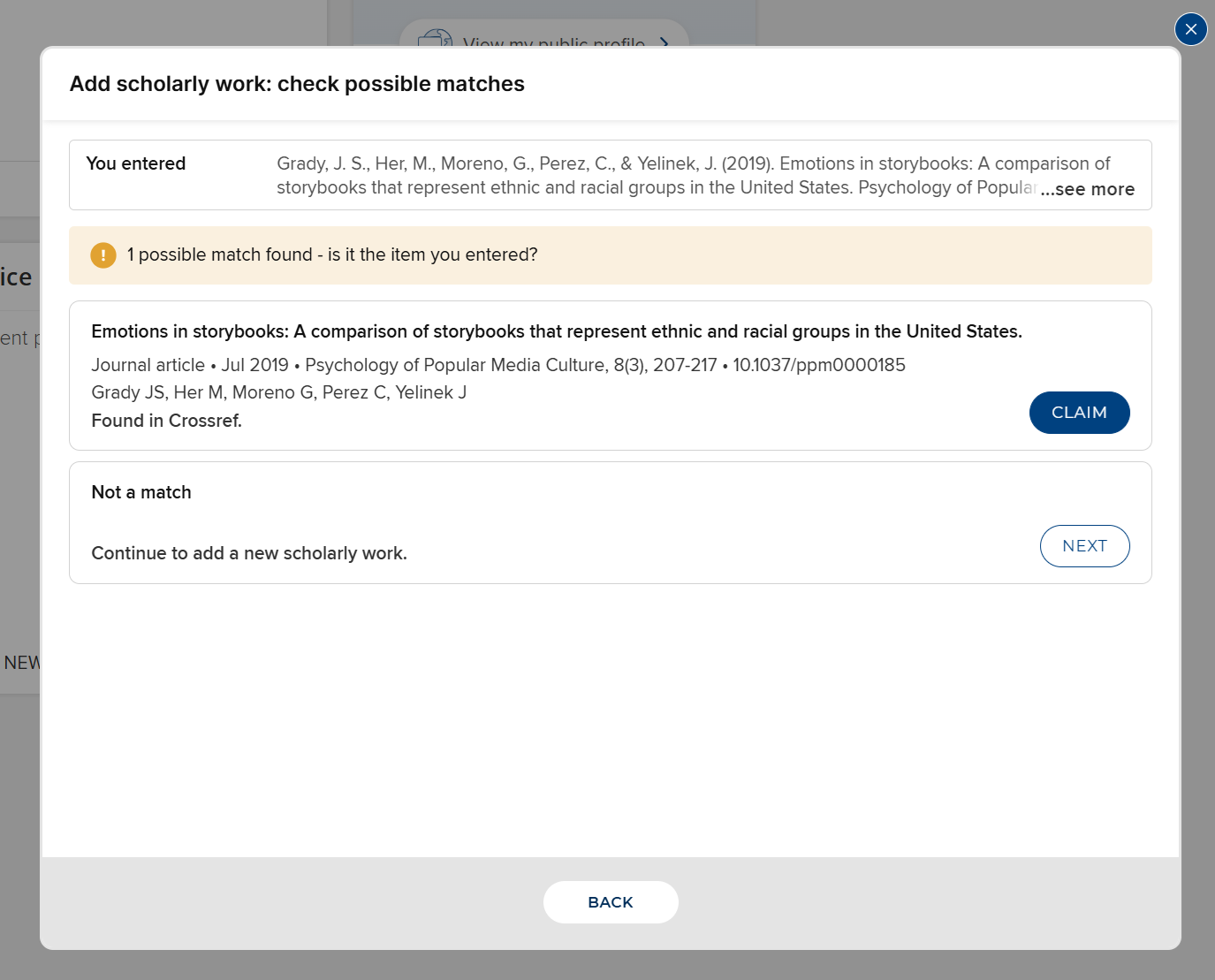
Task: Click the matched article title about storybooks
Action: coord(557,331)
